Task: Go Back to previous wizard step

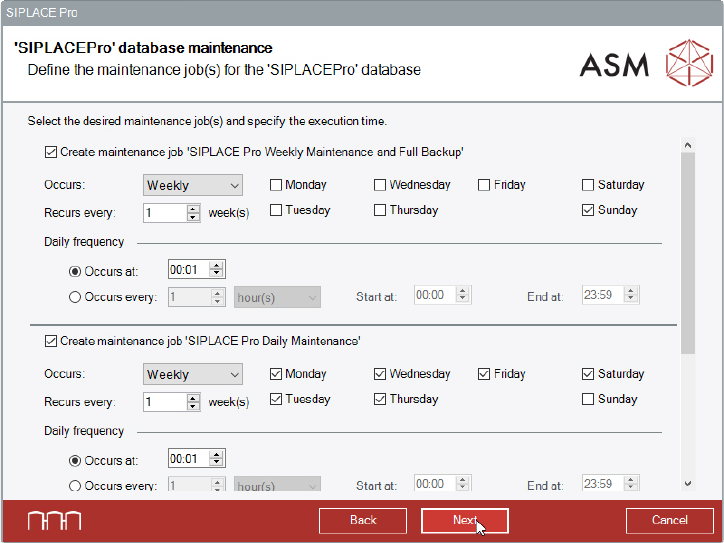Action: [363, 520]
